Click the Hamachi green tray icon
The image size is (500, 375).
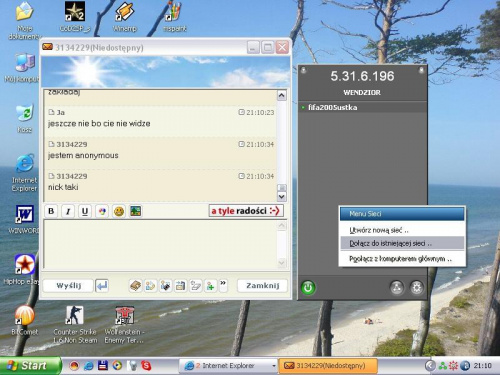(443, 366)
